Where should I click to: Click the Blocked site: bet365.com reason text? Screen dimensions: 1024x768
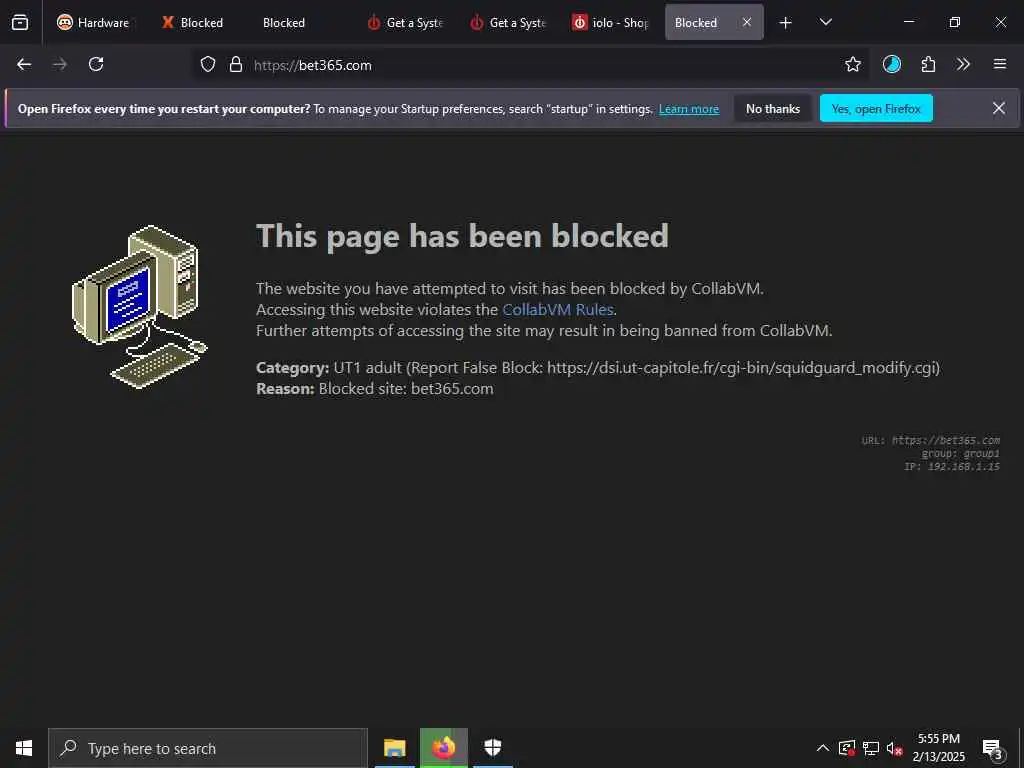point(406,389)
